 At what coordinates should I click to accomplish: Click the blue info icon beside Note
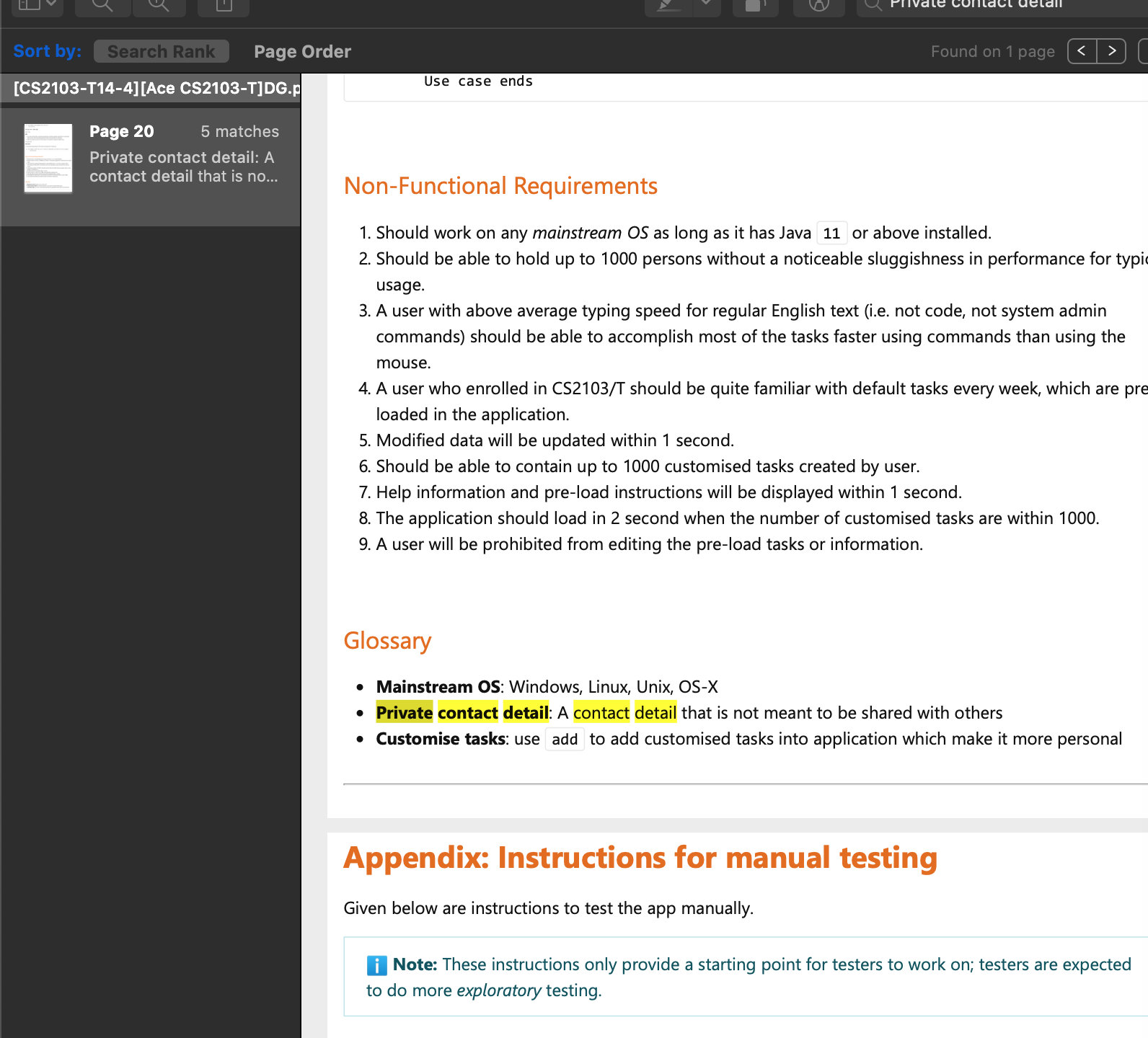pos(376,965)
